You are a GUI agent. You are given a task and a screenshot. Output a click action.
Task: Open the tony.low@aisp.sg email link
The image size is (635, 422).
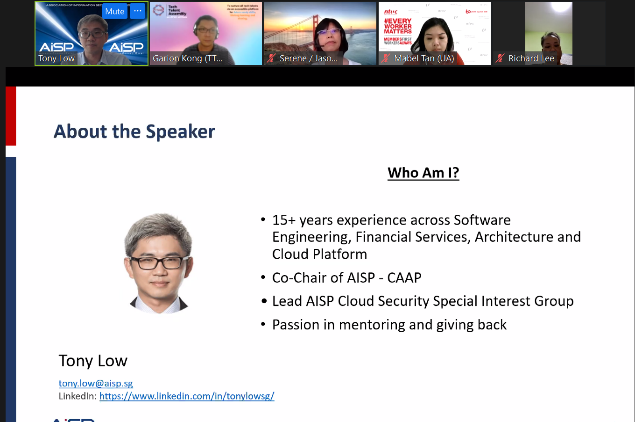96,383
